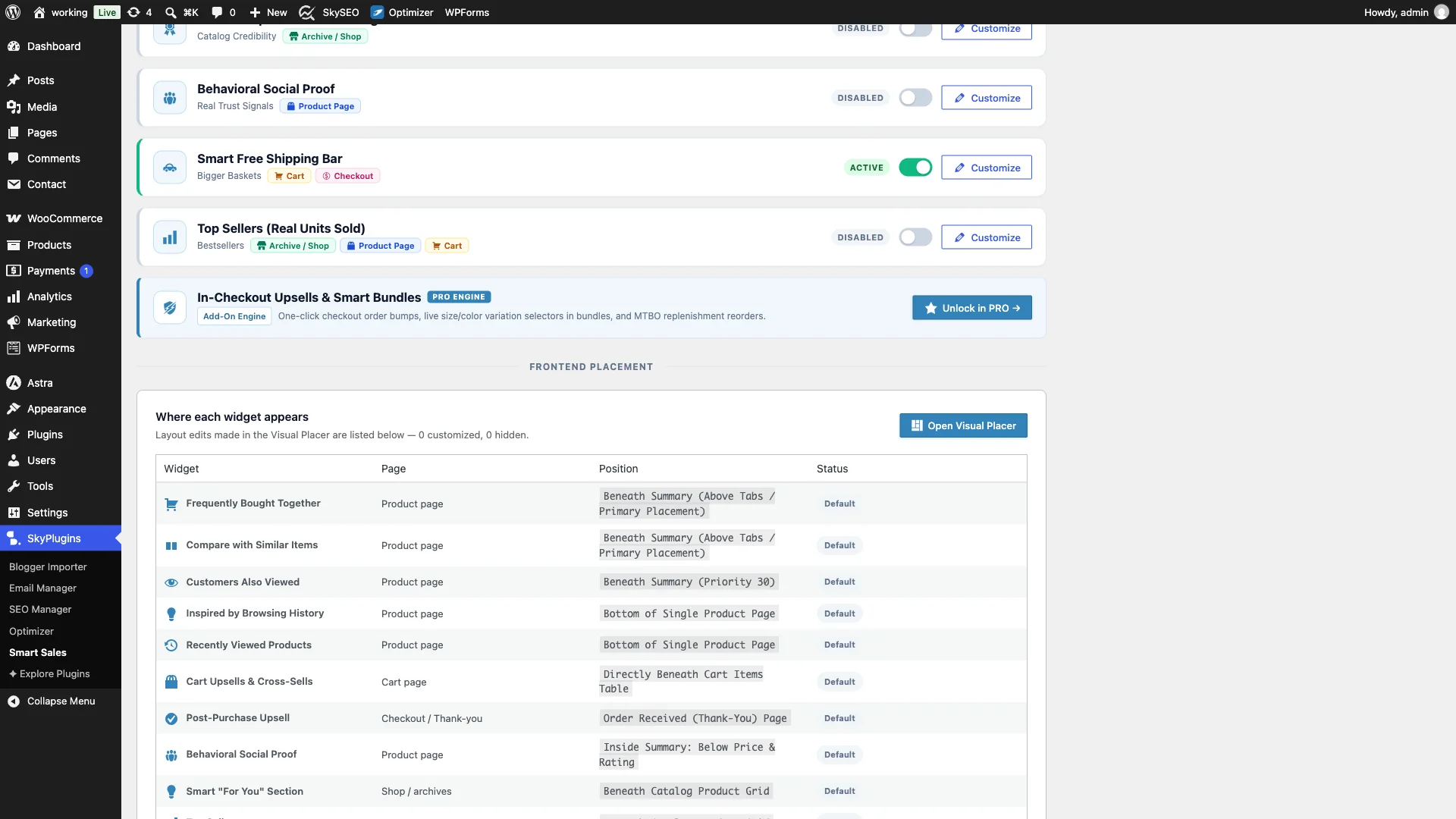Click 'Shop / archives' page cell
1456x819 pixels.
[x=416, y=791]
